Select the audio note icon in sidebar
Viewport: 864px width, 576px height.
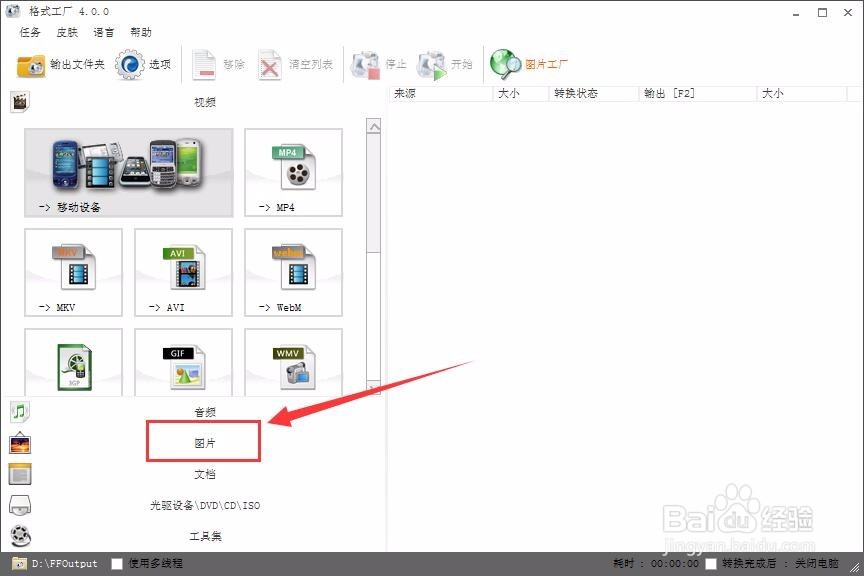pyautogui.click(x=17, y=410)
